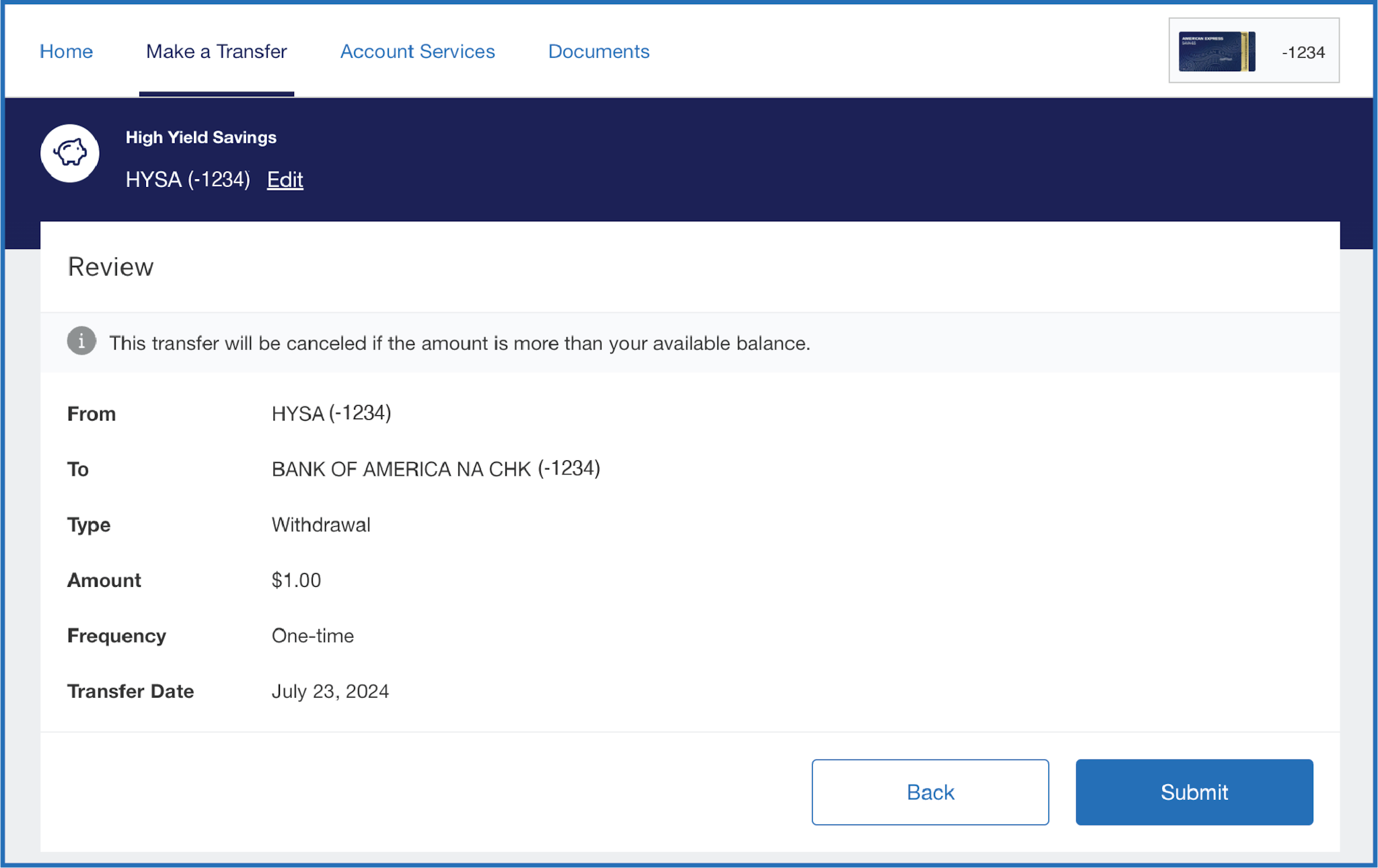Click the Withdrawal type value

pyautogui.click(x=320, y=525)
